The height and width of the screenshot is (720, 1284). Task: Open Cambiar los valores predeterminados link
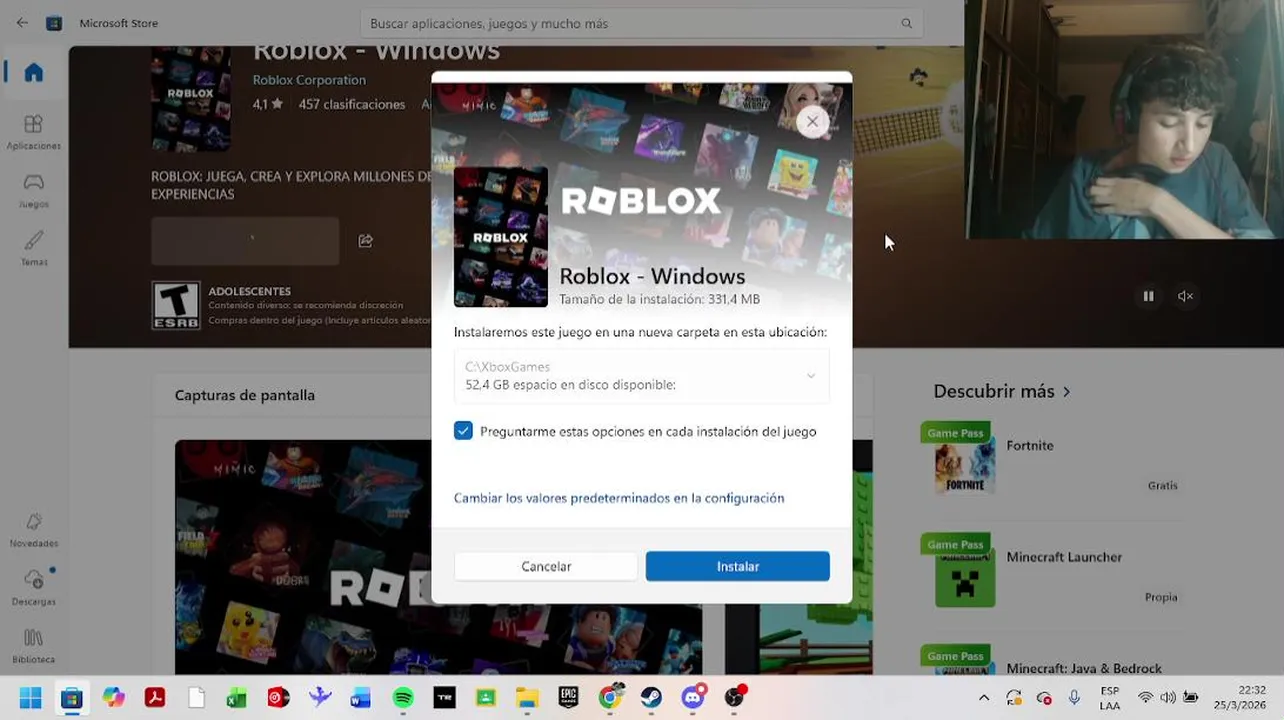[x=619, y=498]
